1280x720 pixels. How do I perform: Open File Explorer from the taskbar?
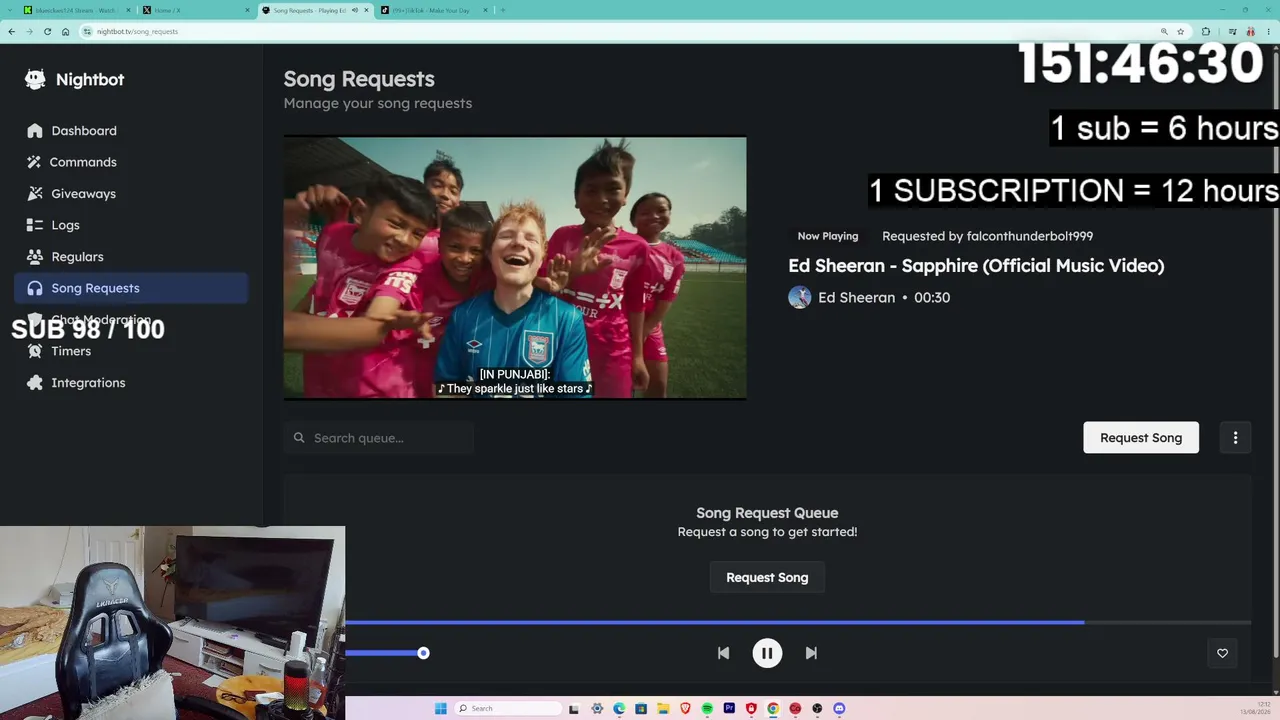click(x=663, y=709)
